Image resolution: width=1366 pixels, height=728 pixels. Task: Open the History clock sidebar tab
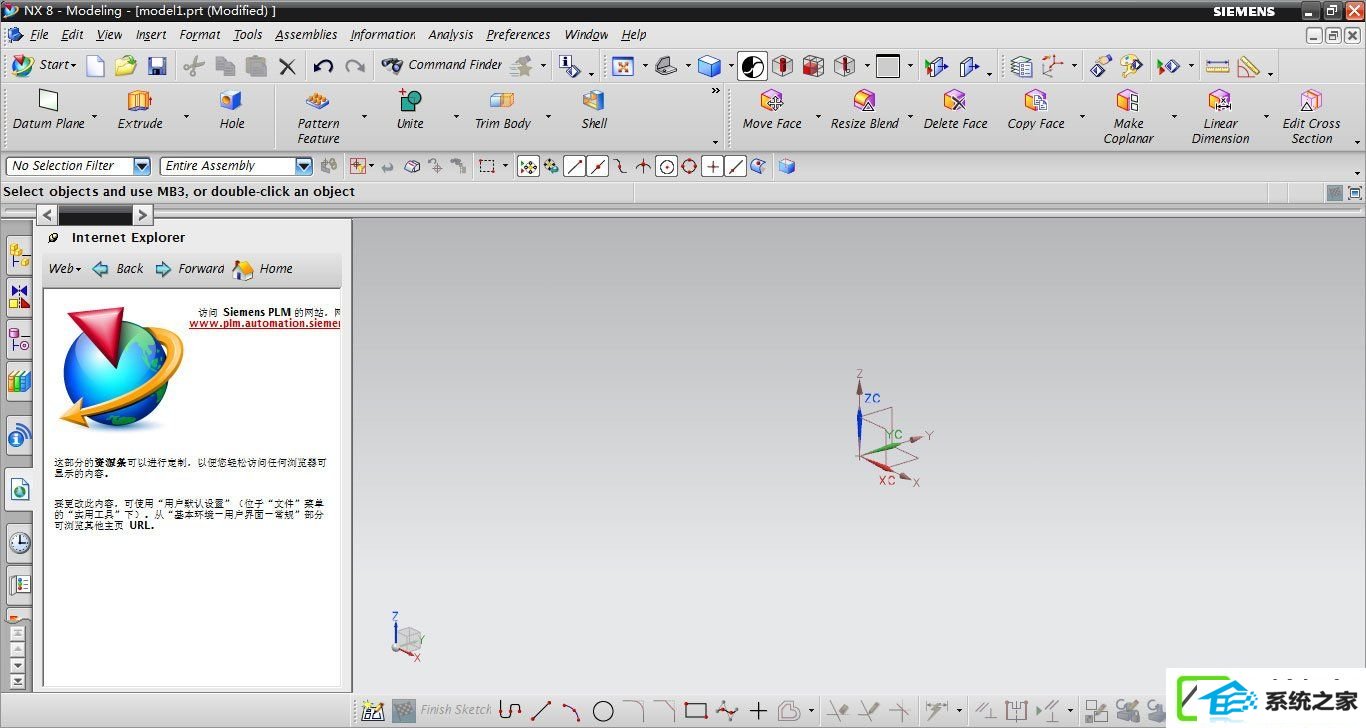[19, 542]
